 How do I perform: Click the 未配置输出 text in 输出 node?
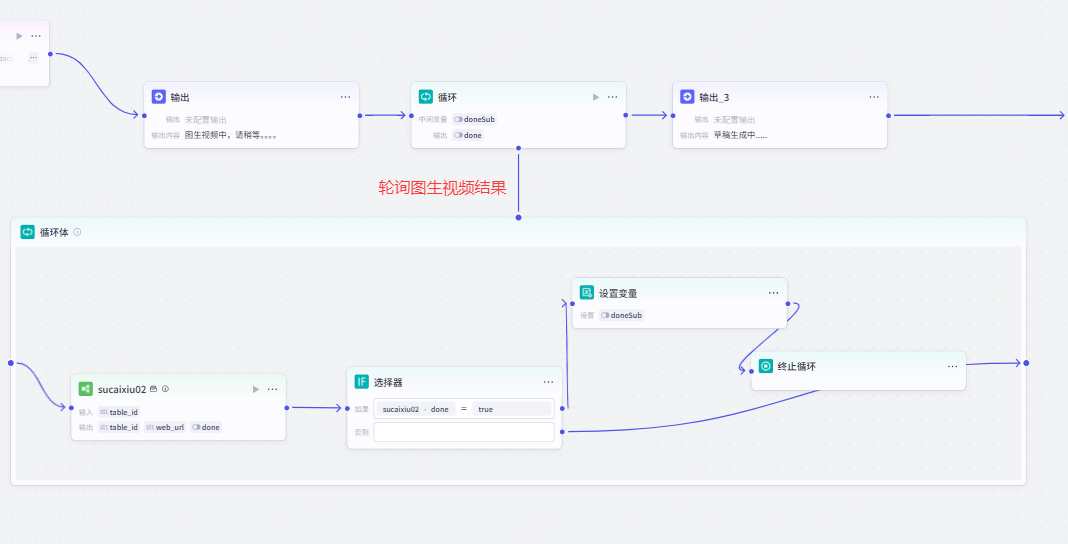pos(206,119)
